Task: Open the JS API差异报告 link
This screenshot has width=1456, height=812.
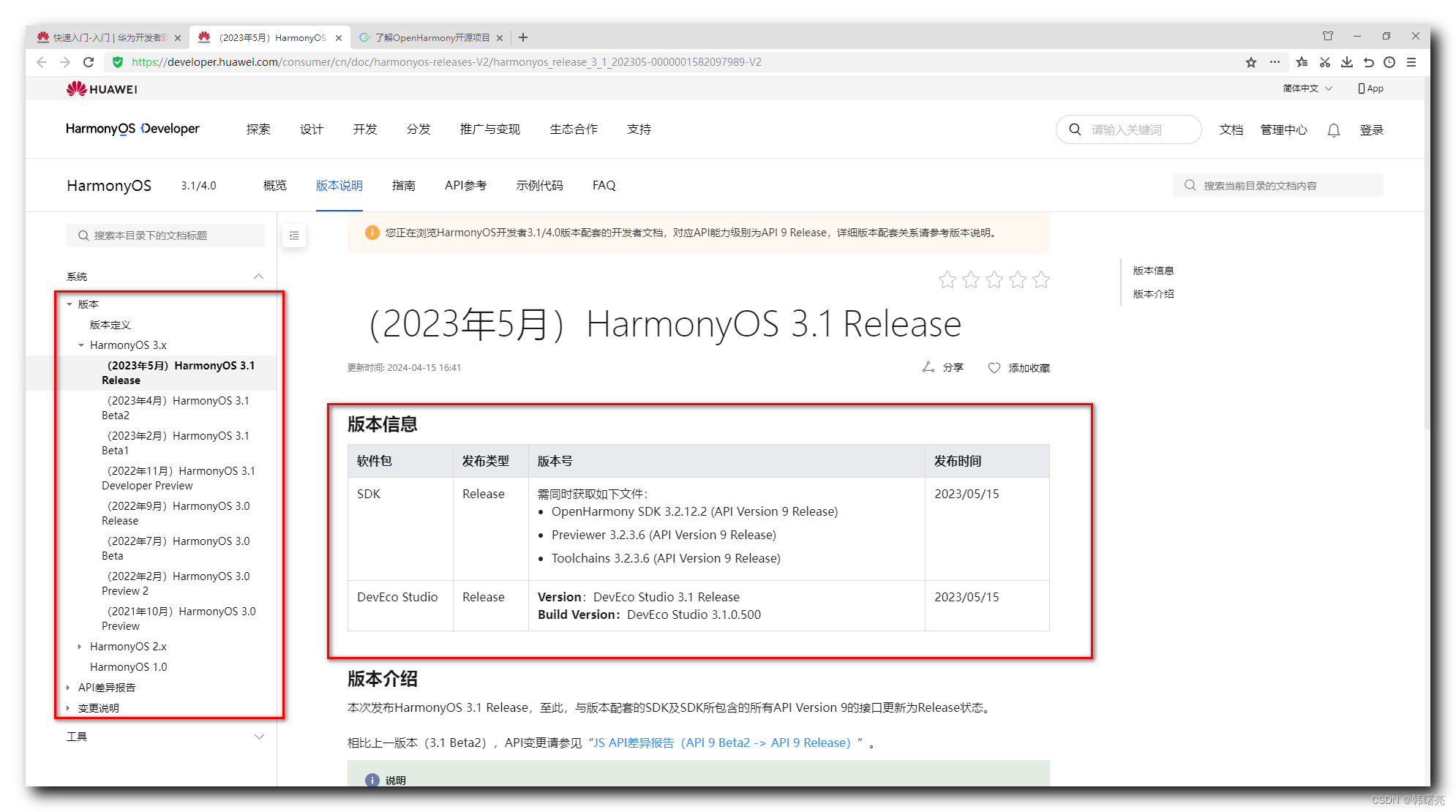Action: pos(721,743)
